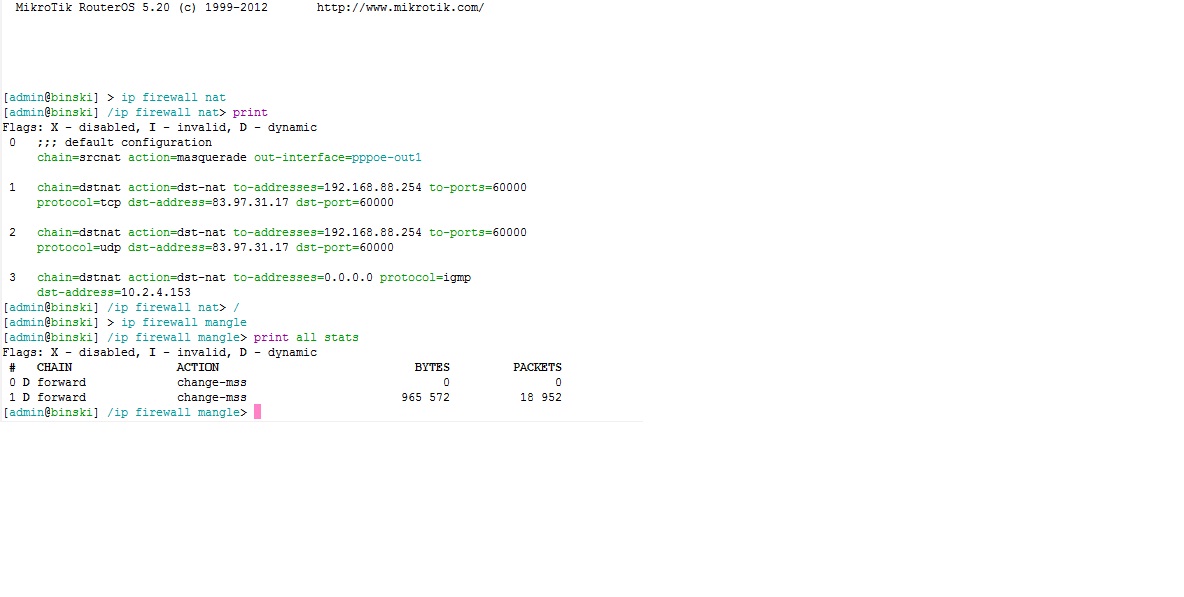Click protocol=igmp in NAT rule 3
Viewport: 1184px width, 597px height.
425,277
